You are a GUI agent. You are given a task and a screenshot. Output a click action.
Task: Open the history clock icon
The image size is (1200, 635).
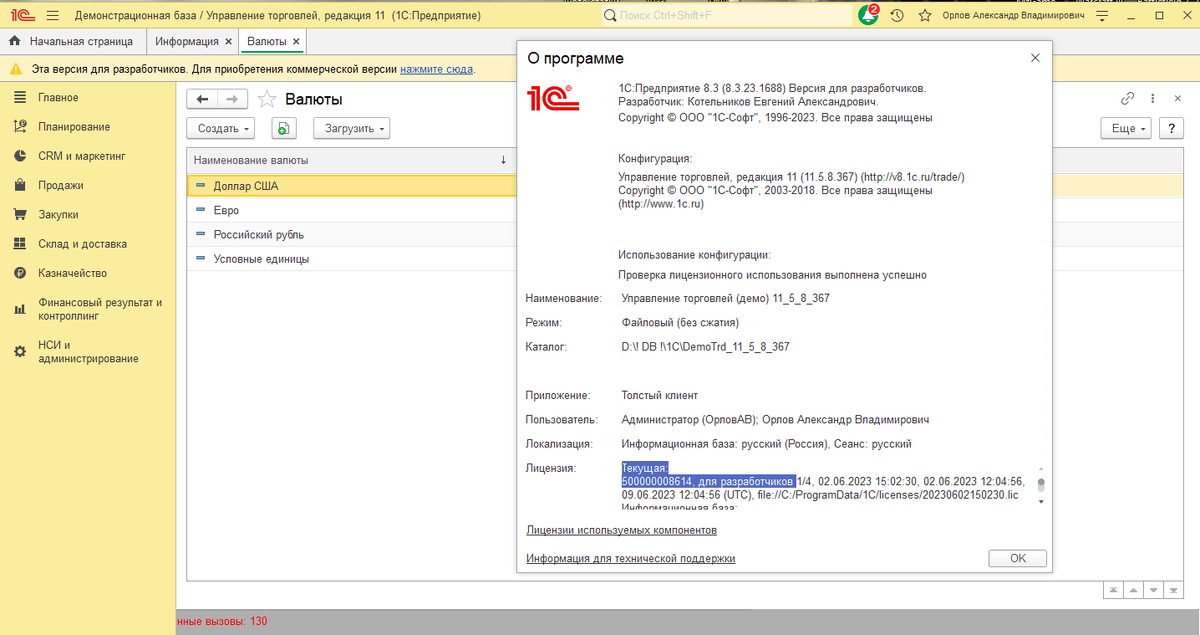tap(897, 16)
